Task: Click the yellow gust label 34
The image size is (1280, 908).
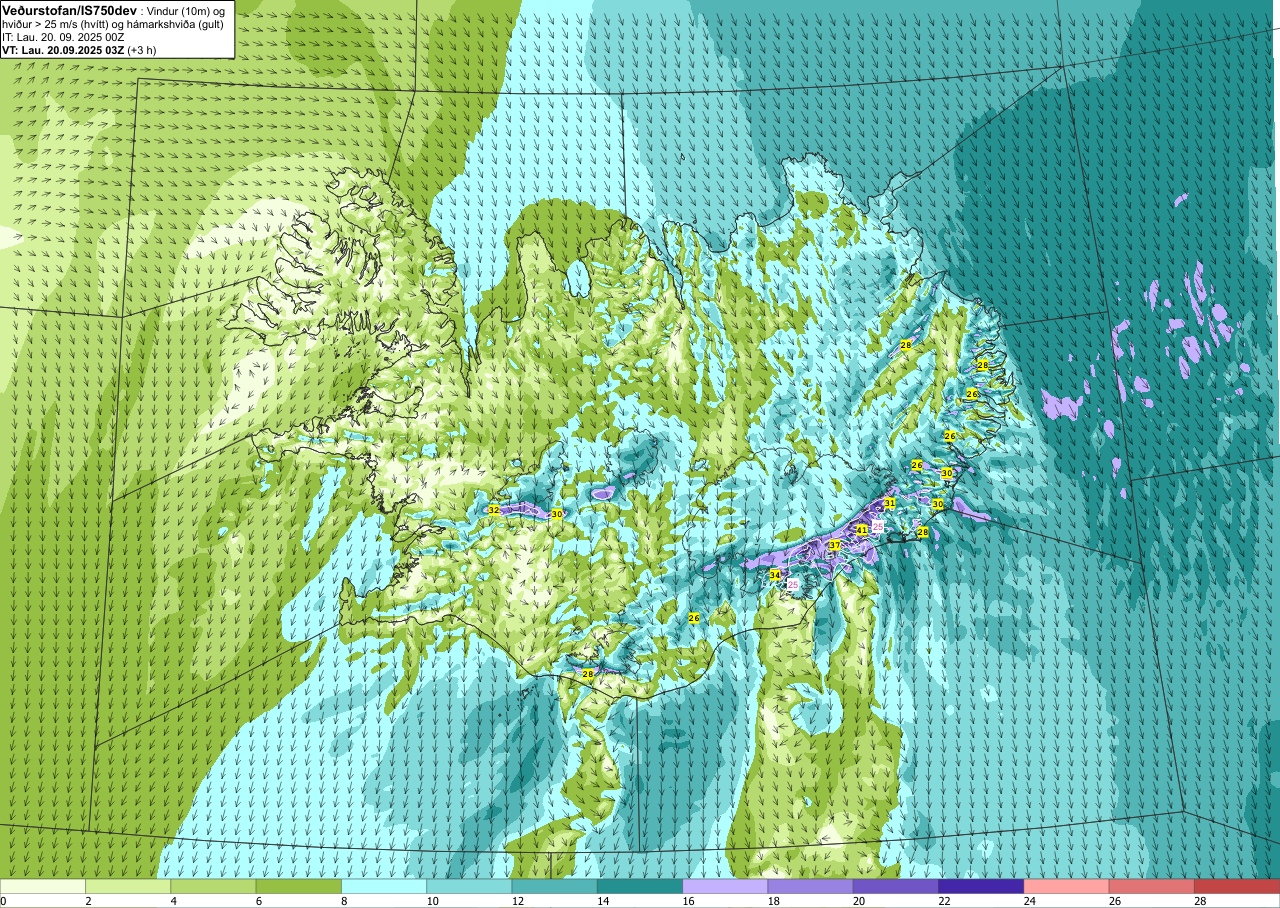Action: [x=775, y=575]
